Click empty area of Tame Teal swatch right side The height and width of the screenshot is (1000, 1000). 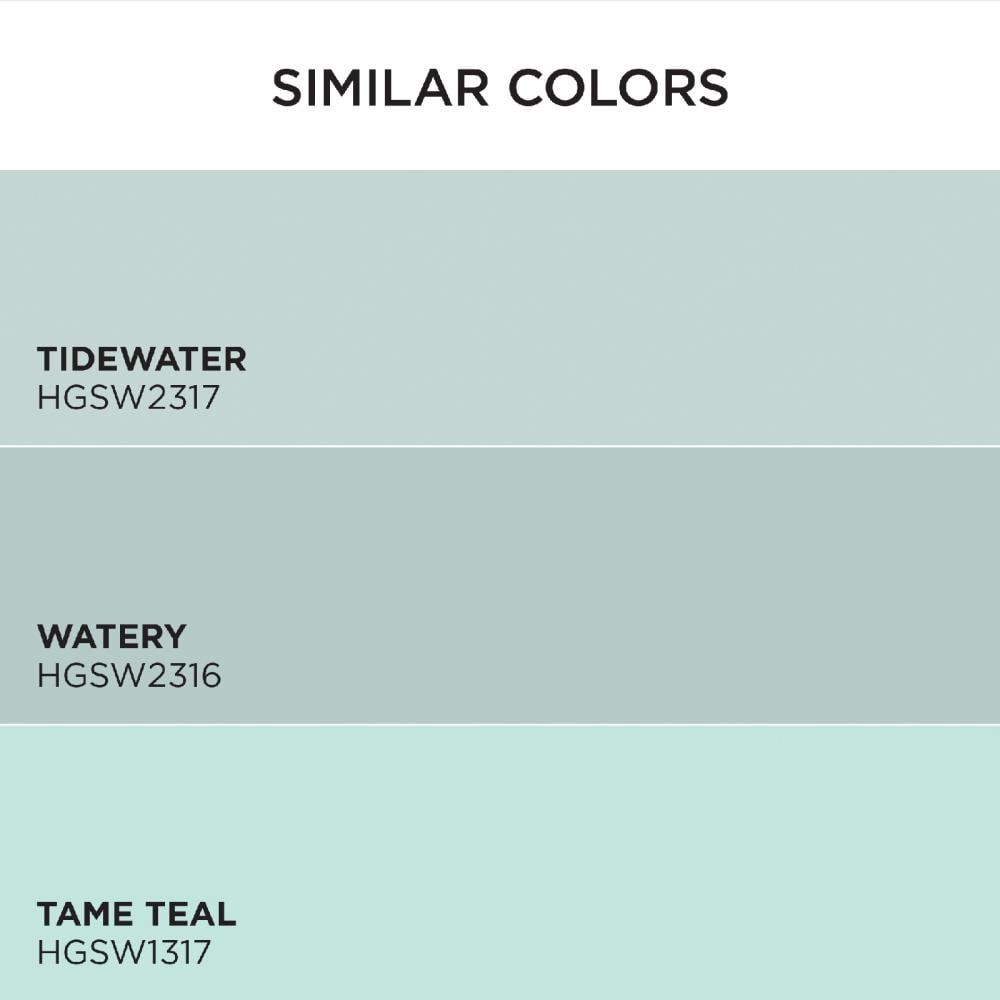point(702,863)
